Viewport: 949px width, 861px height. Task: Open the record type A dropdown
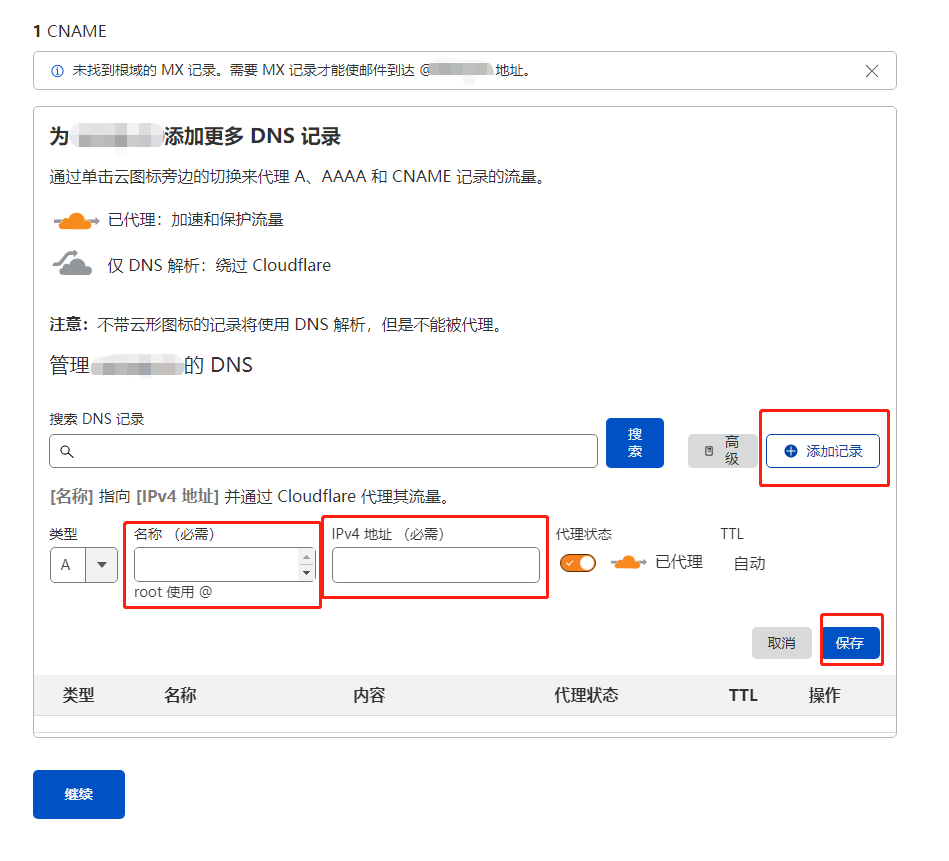pyautogui.click(x=84, y=565)
